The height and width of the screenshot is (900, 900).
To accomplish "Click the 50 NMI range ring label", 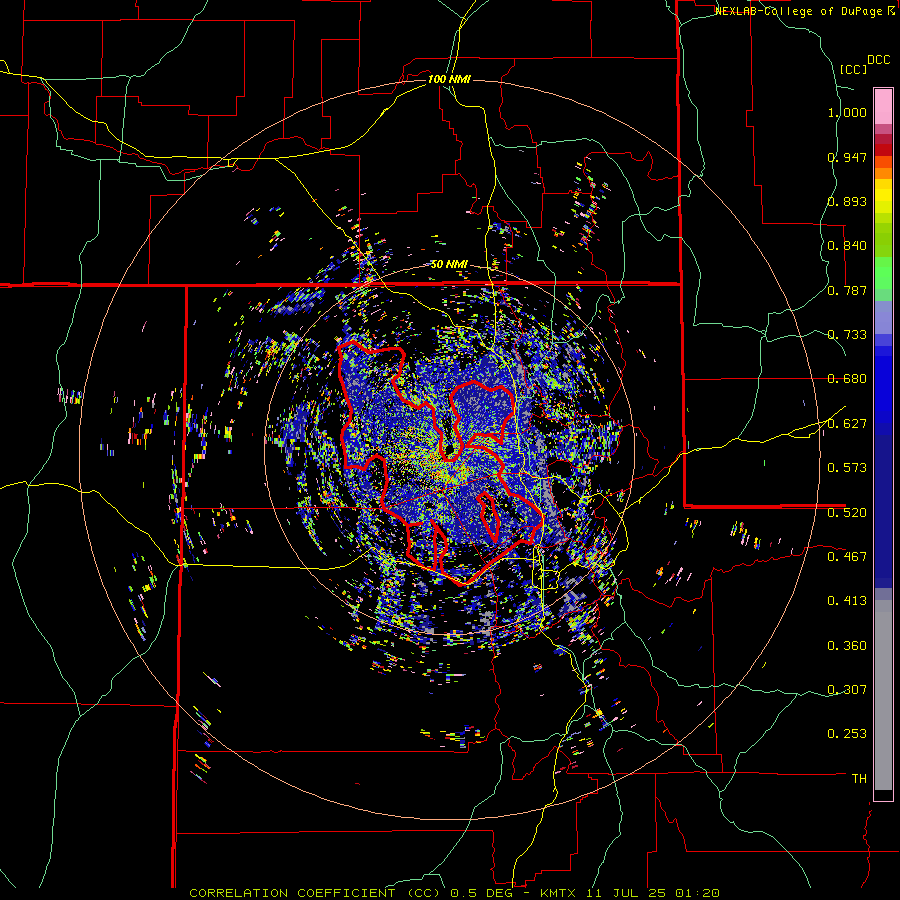I will pyautogui.click(x=449, y=265).
